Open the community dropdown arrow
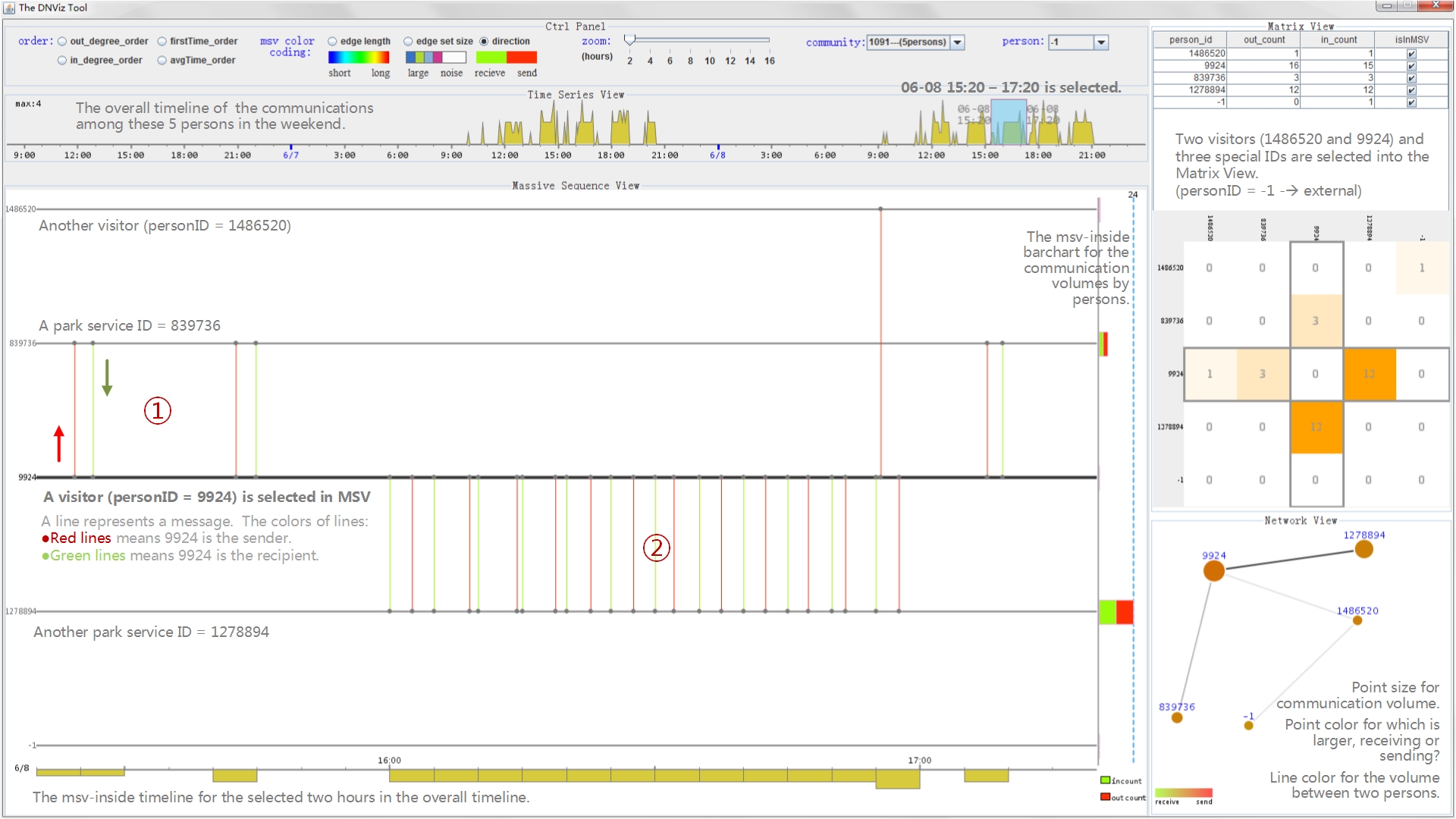This screenshot has width=1456, height=819. pyautogui.click(x=958, y=42)
